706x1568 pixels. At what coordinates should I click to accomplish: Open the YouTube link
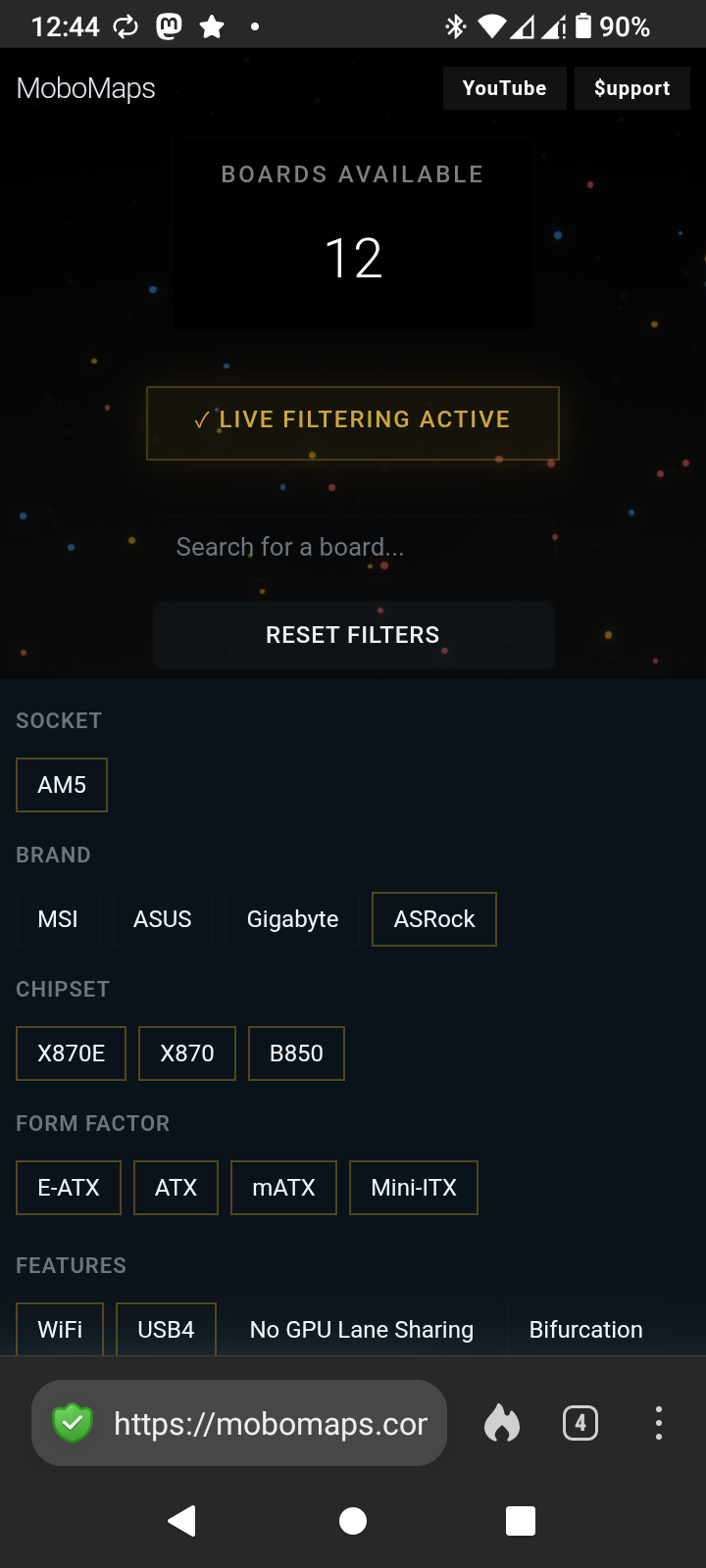coord(504,88)
